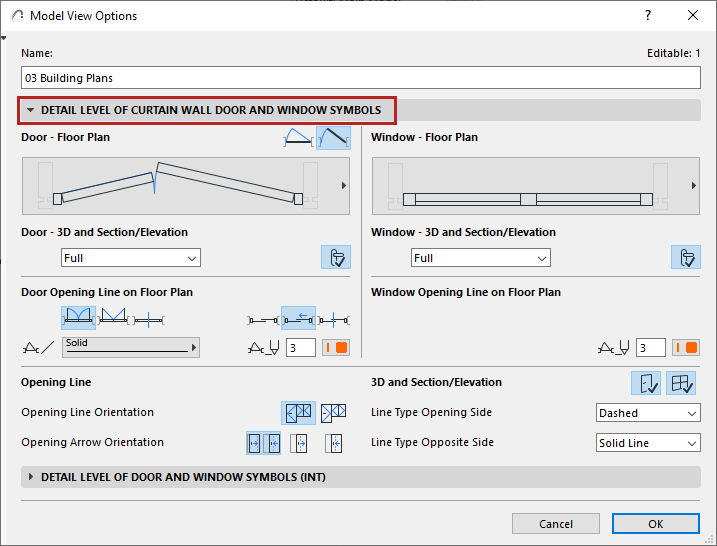717x546 pixels.
Task: Choose the double-arc door opening line icon
Action: [78, 318]
